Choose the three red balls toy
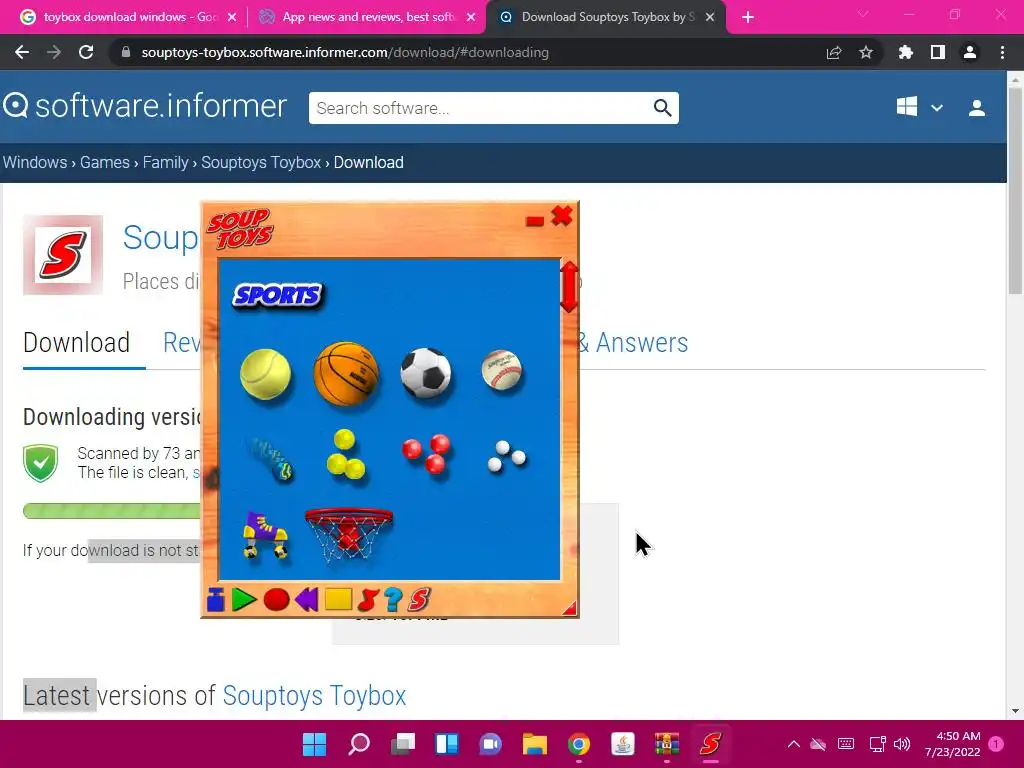The height and width of the screenshot is (768, 1024). point(426,453)
